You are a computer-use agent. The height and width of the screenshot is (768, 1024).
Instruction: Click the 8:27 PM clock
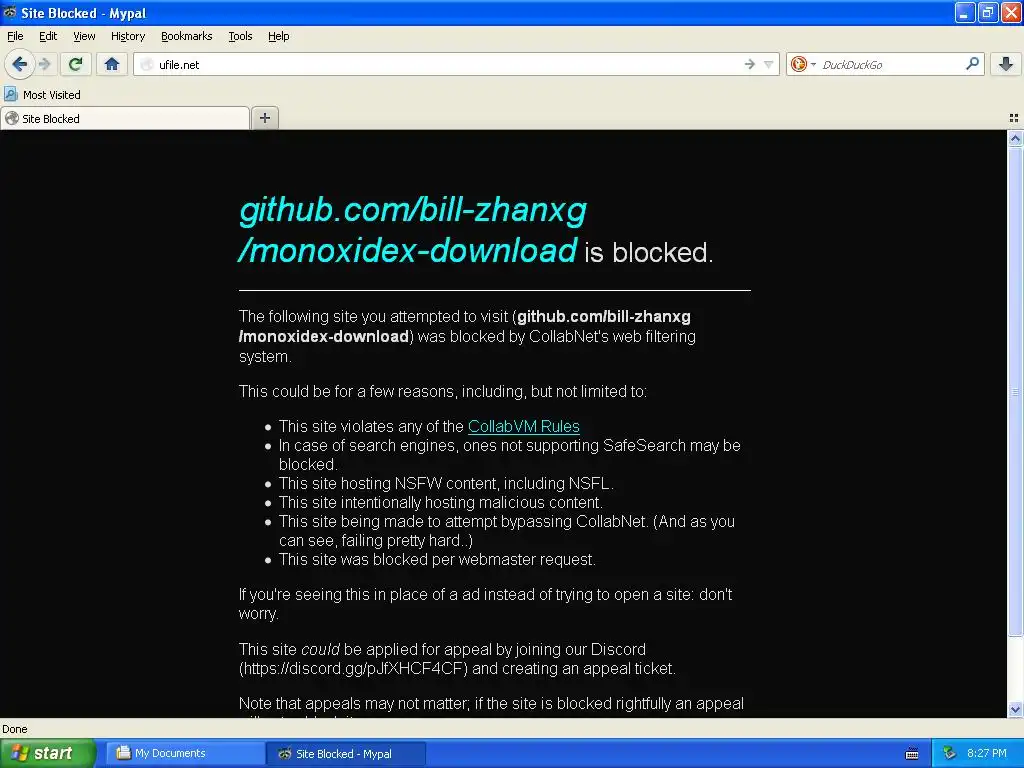click(x=987, y=753)
